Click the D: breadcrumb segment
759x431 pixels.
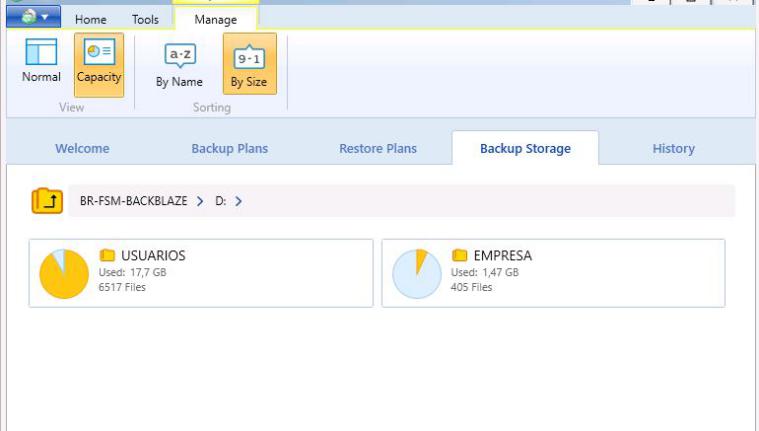220,201
